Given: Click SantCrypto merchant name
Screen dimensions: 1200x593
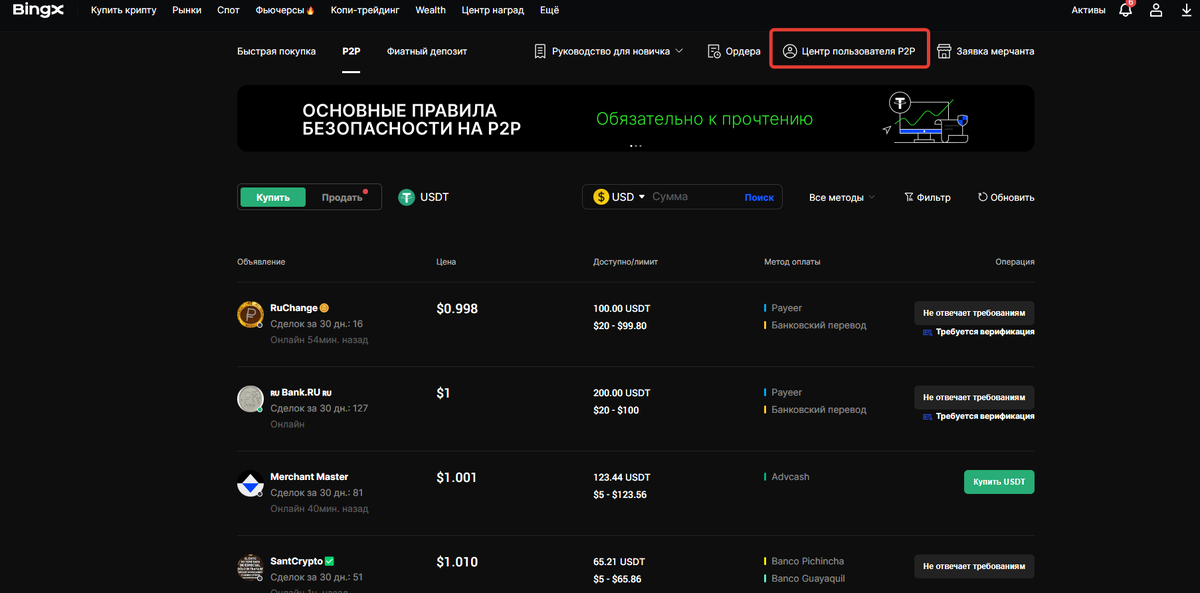Looking at the screenshot, I should (x=296, y=561).
